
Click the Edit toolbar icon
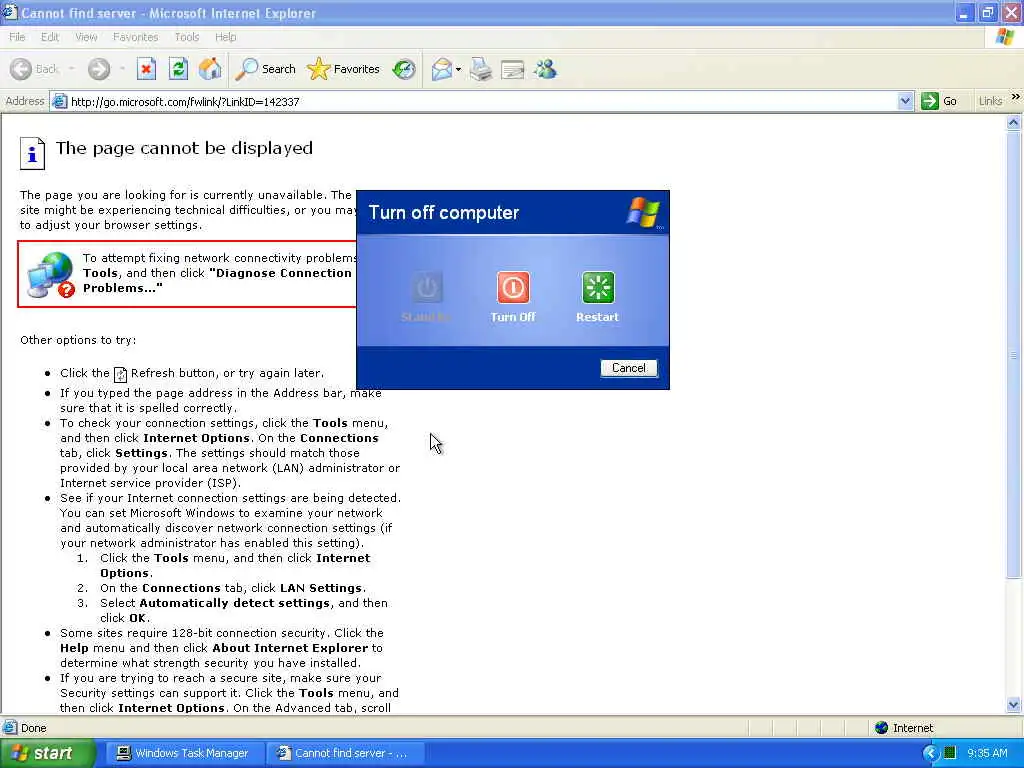pos(513,69)
